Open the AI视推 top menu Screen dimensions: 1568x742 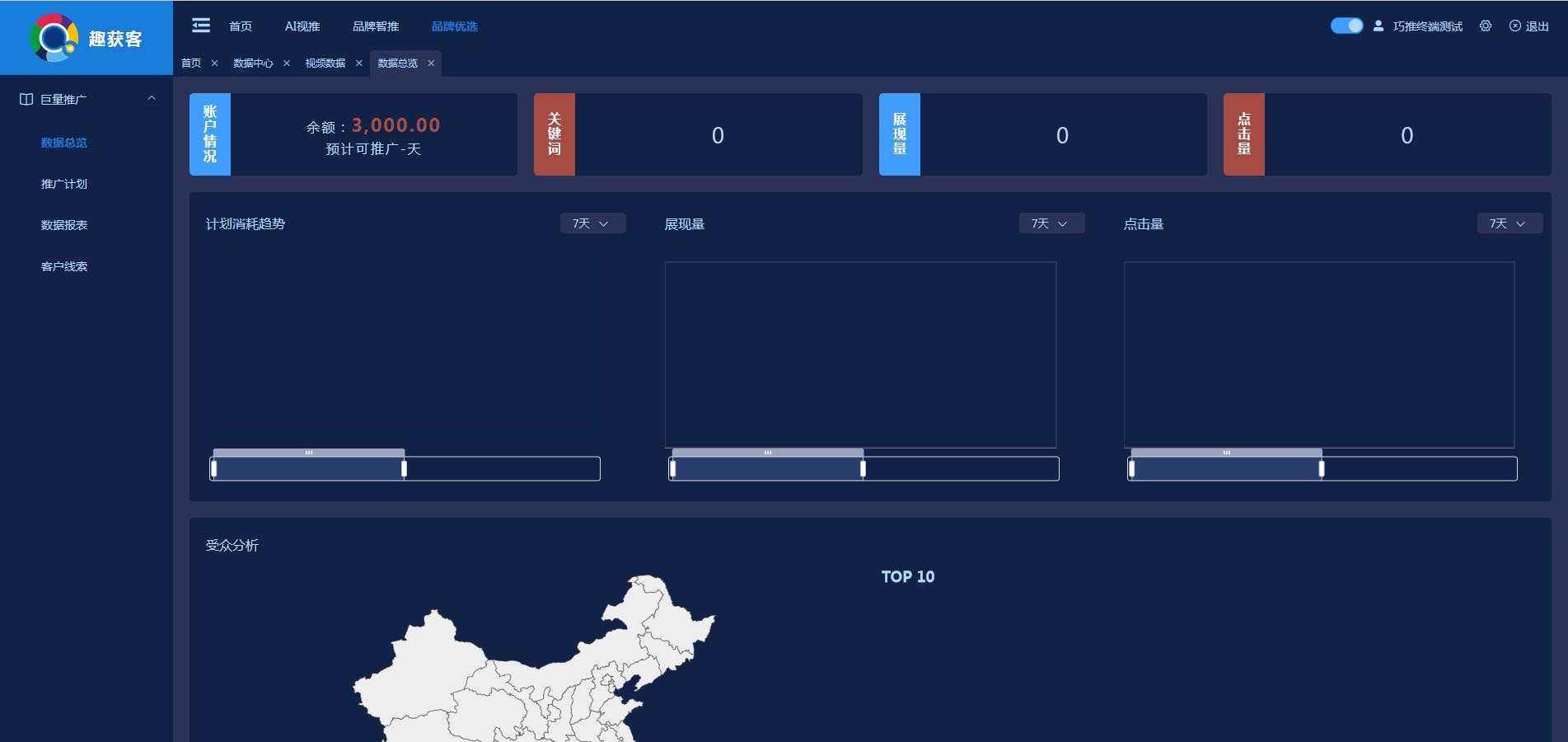pos(302,26)
